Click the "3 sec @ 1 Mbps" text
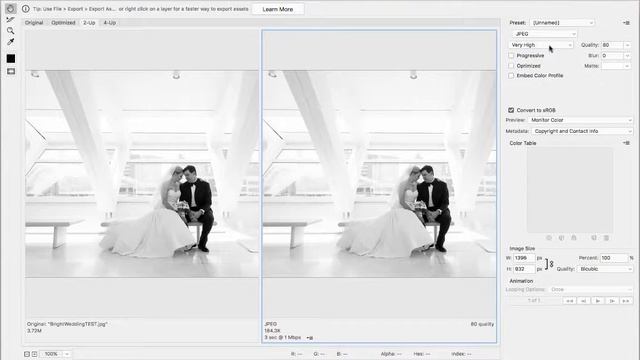The image size is (640, 360). click(x=282, y=338)
